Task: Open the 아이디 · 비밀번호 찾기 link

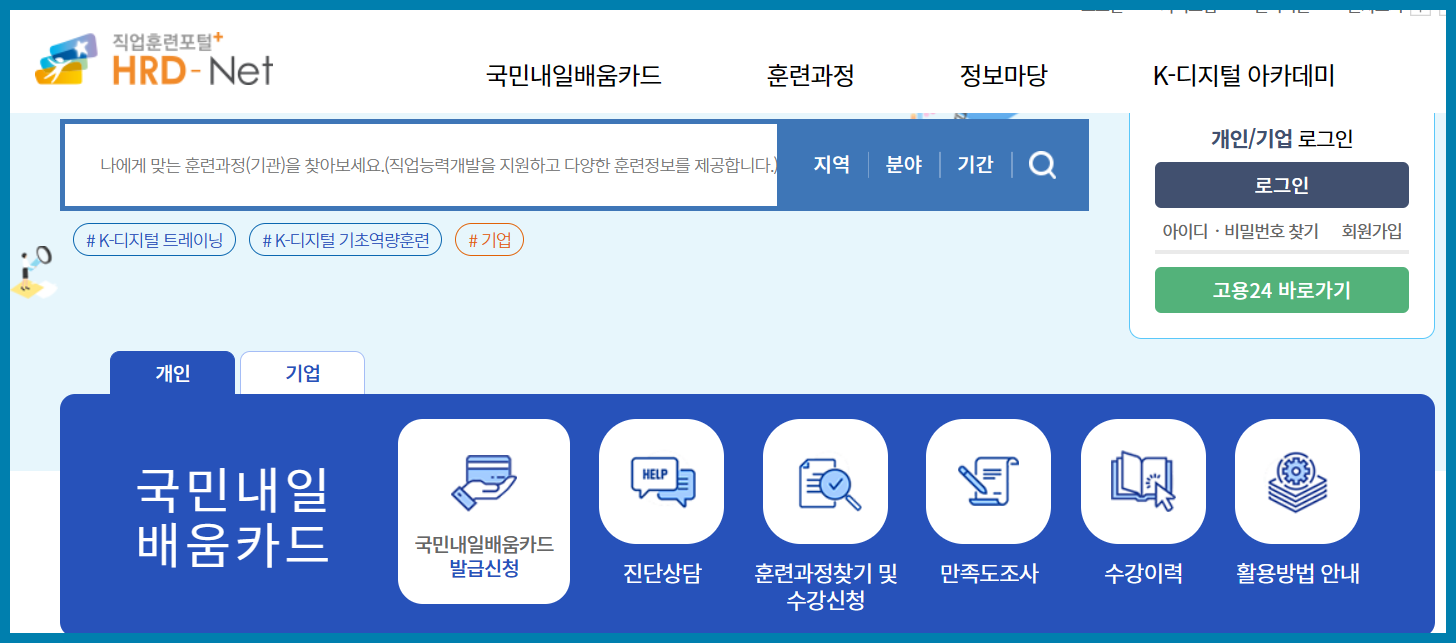Action: click(x=1240, y=231)
